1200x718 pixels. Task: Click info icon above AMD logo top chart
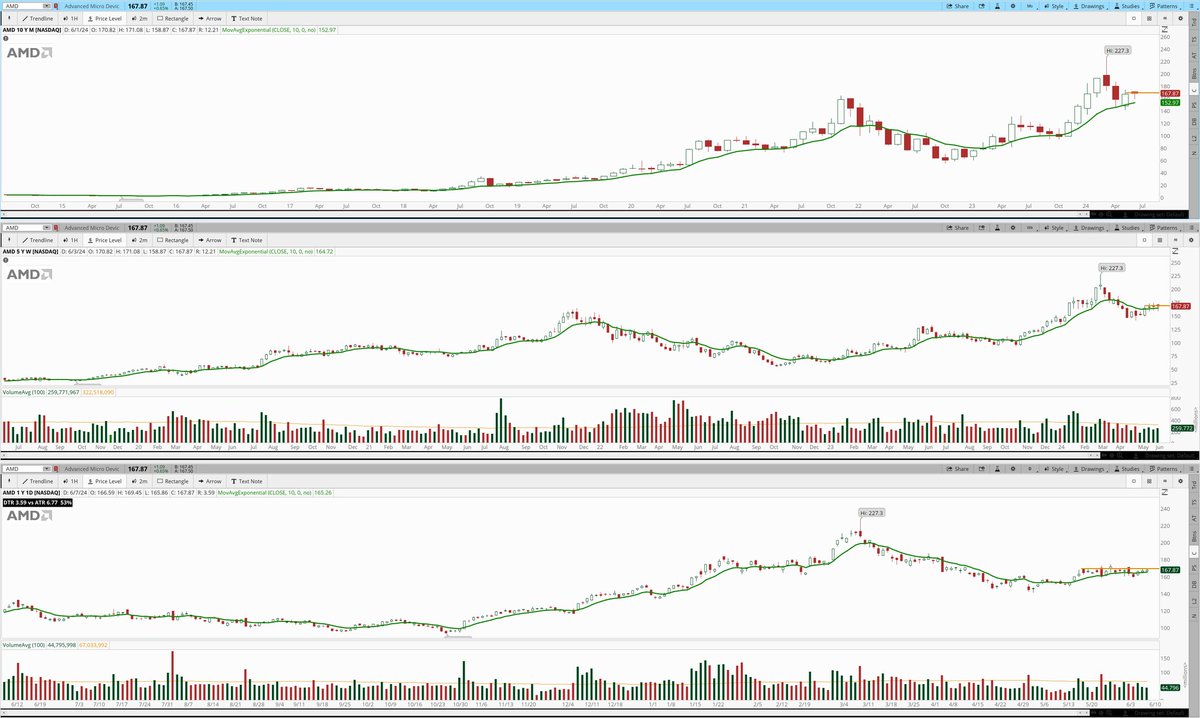click(x=6, y=39)
